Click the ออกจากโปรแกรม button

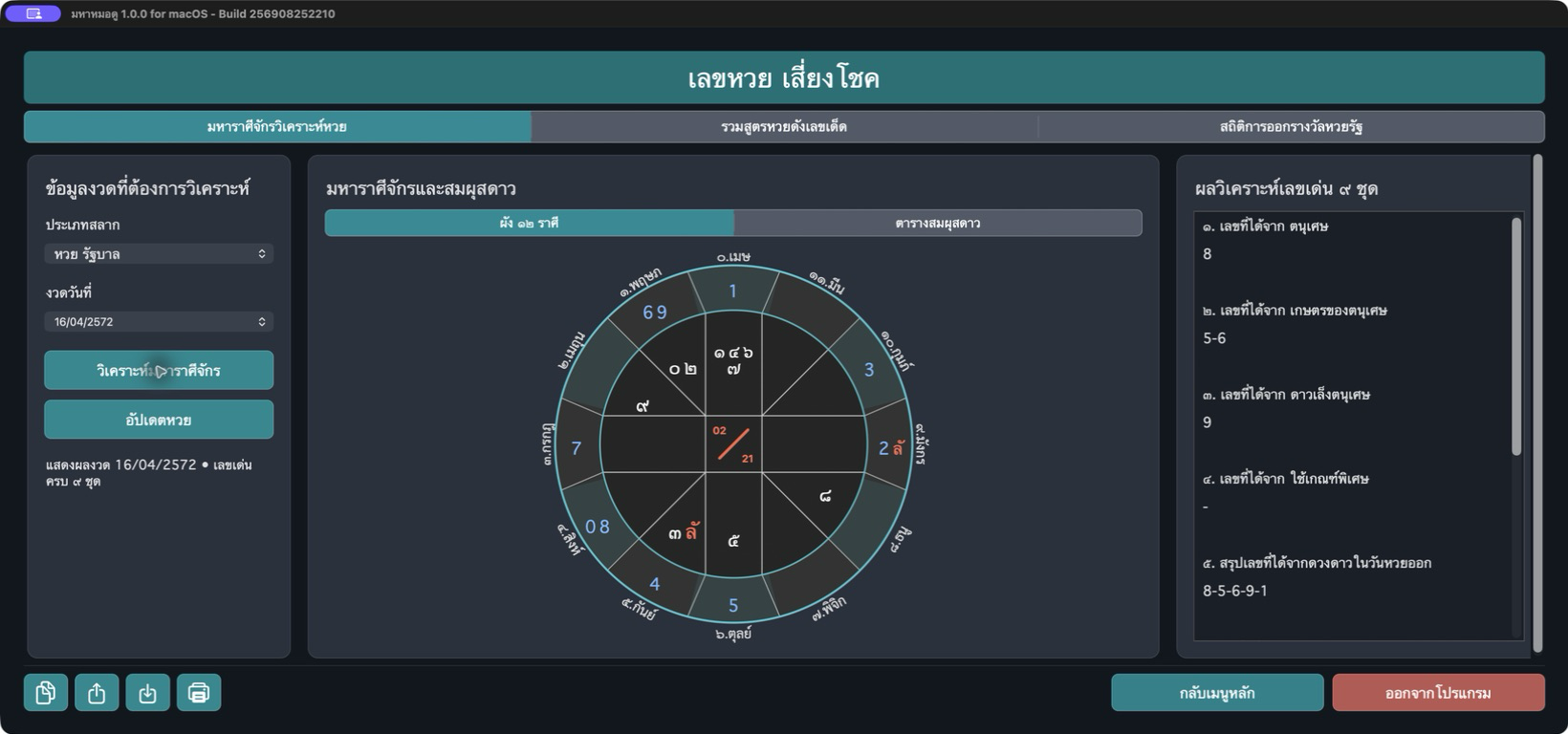point(1438,693)
